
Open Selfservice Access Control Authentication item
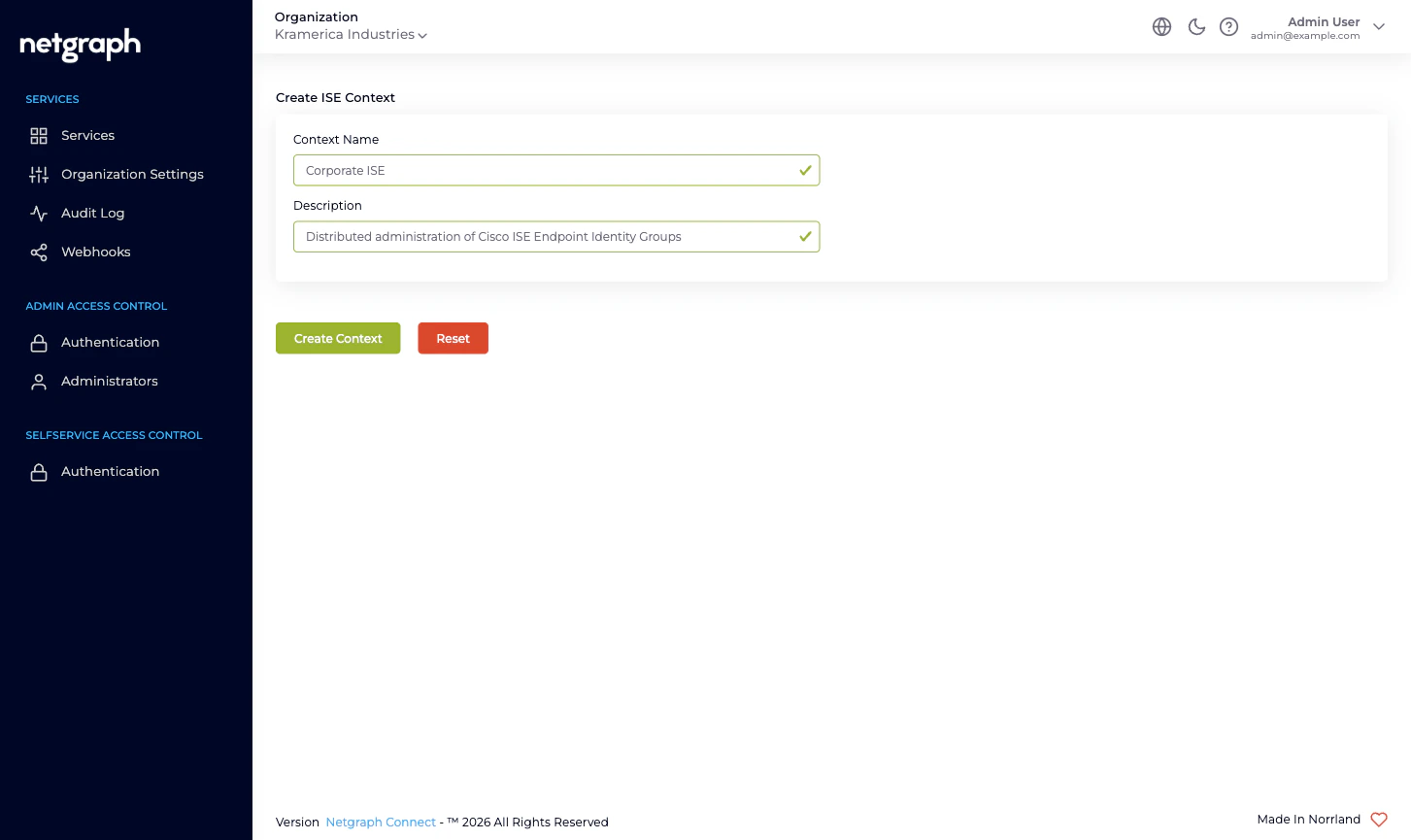110,472
